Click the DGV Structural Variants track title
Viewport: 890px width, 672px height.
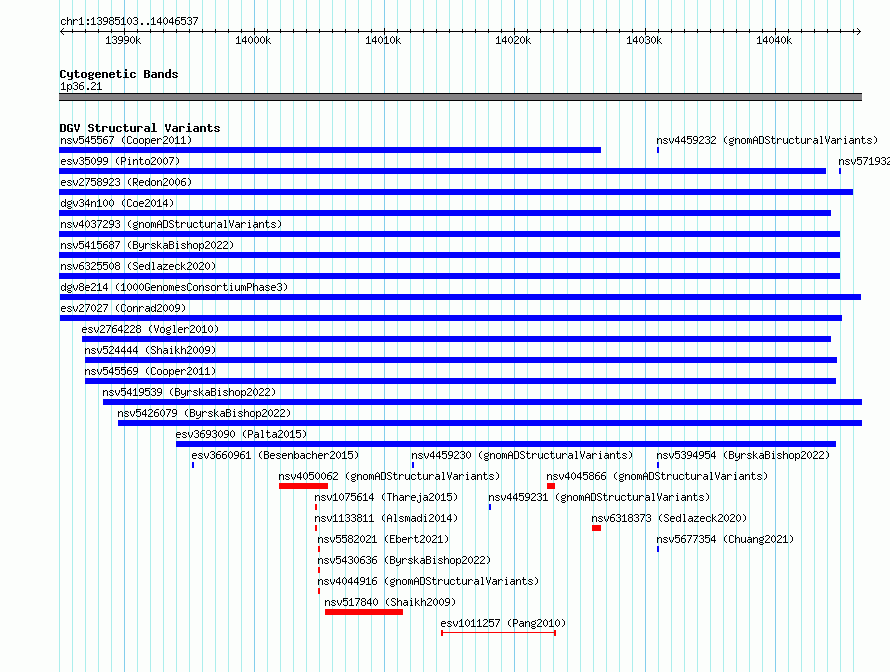pos(140,128)
